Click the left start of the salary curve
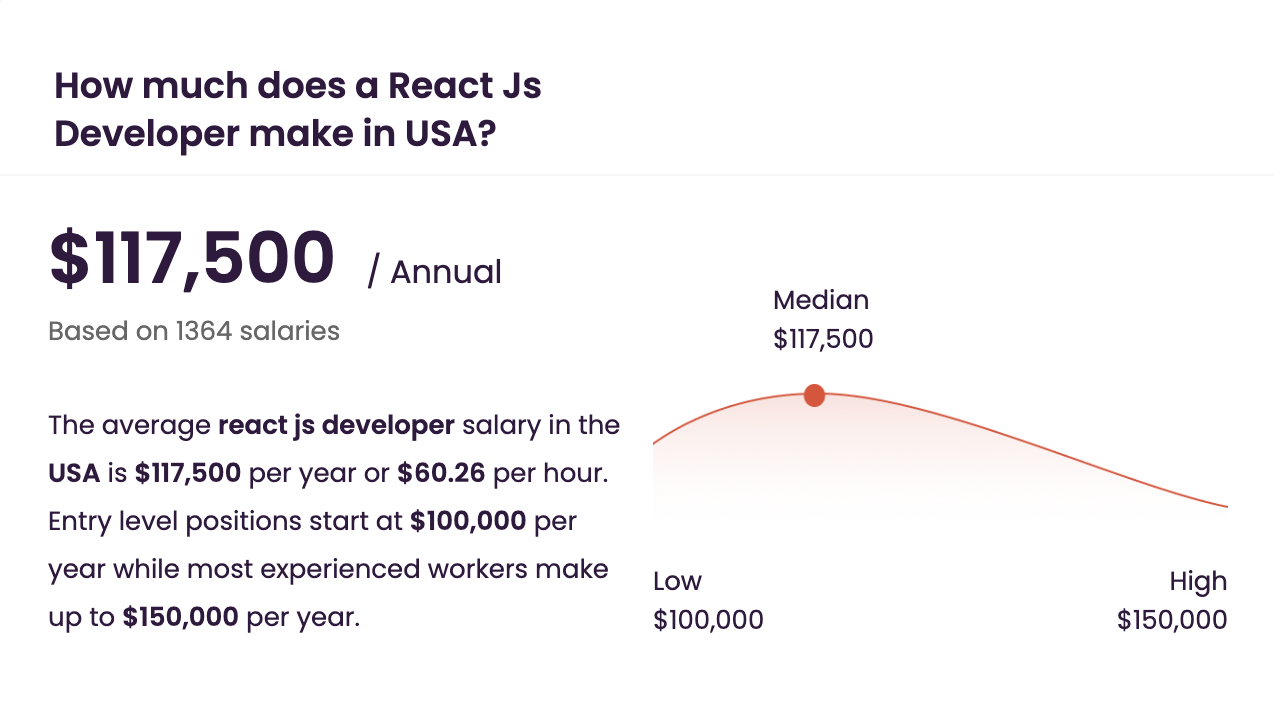The image size is (1274, 702). click(x=662, y=438)
